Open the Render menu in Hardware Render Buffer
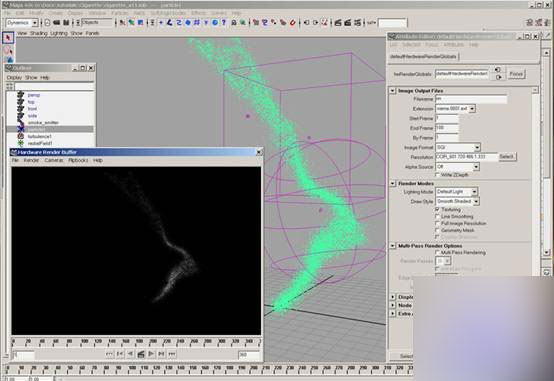Viewport: 554px width, 381px height. pos(31,160)
